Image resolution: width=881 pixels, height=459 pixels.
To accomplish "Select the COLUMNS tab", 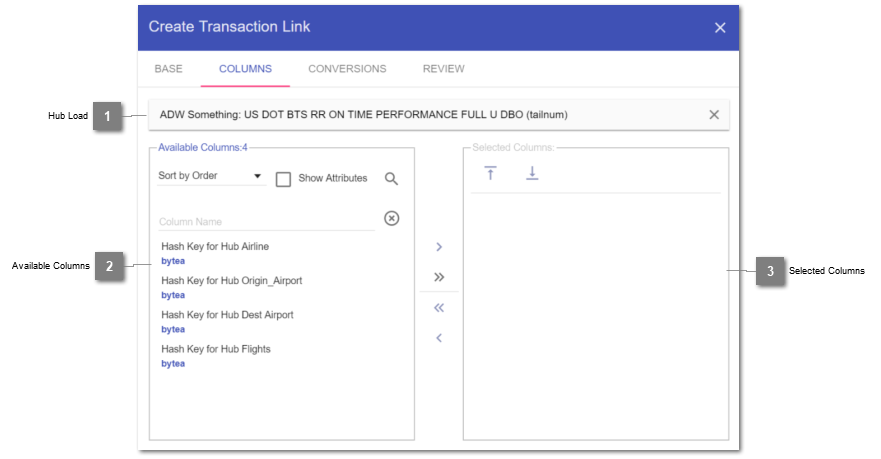I will pos(245,69).
